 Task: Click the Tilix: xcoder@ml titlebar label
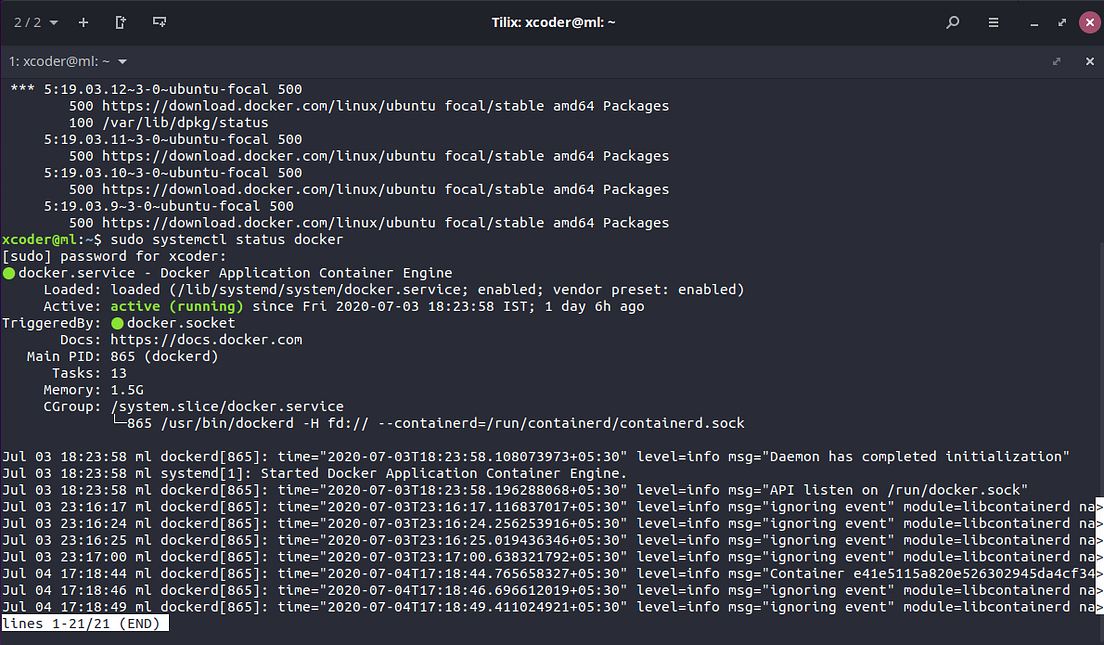(x=553, y=22)
